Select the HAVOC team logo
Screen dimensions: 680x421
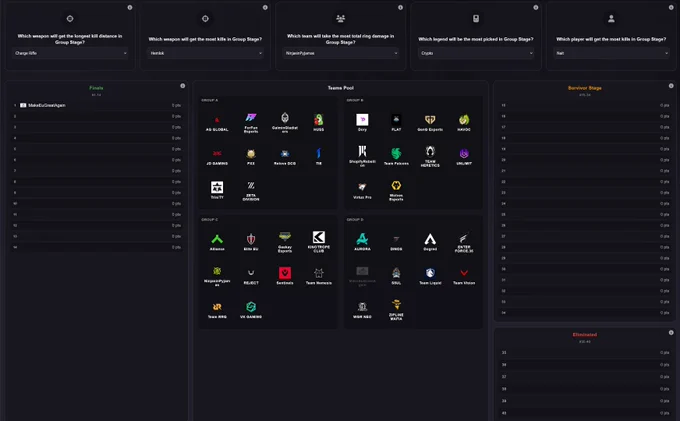464,120
